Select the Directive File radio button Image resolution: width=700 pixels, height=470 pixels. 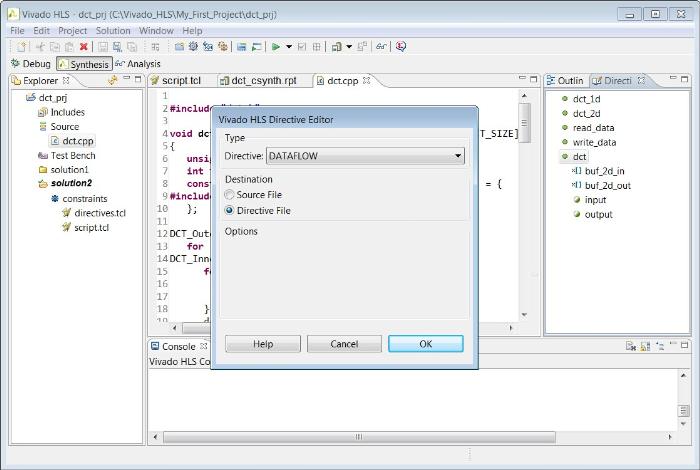(231, 211)
